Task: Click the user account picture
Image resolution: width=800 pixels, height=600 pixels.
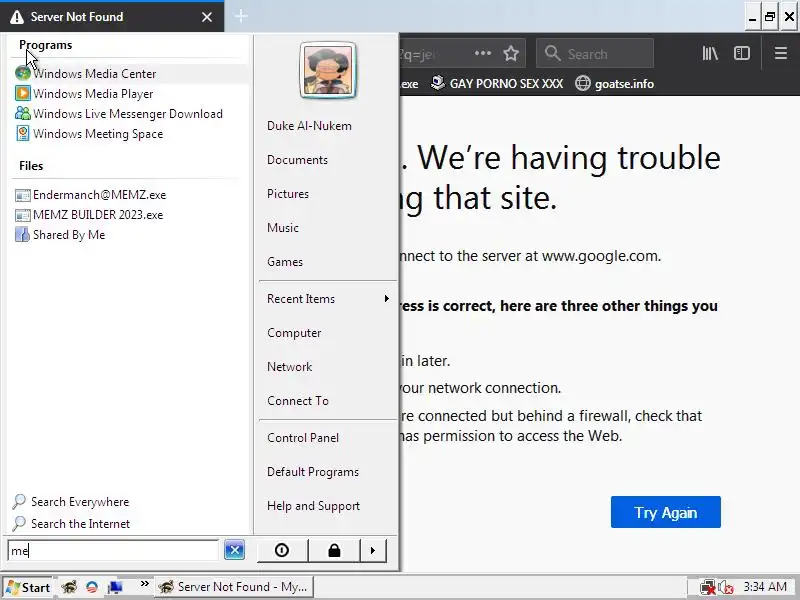Action: click(328, 70)
